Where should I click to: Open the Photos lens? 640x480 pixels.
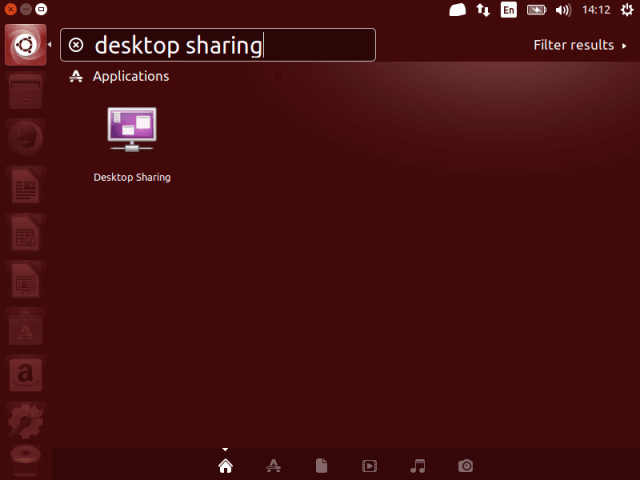click(465, 465)
